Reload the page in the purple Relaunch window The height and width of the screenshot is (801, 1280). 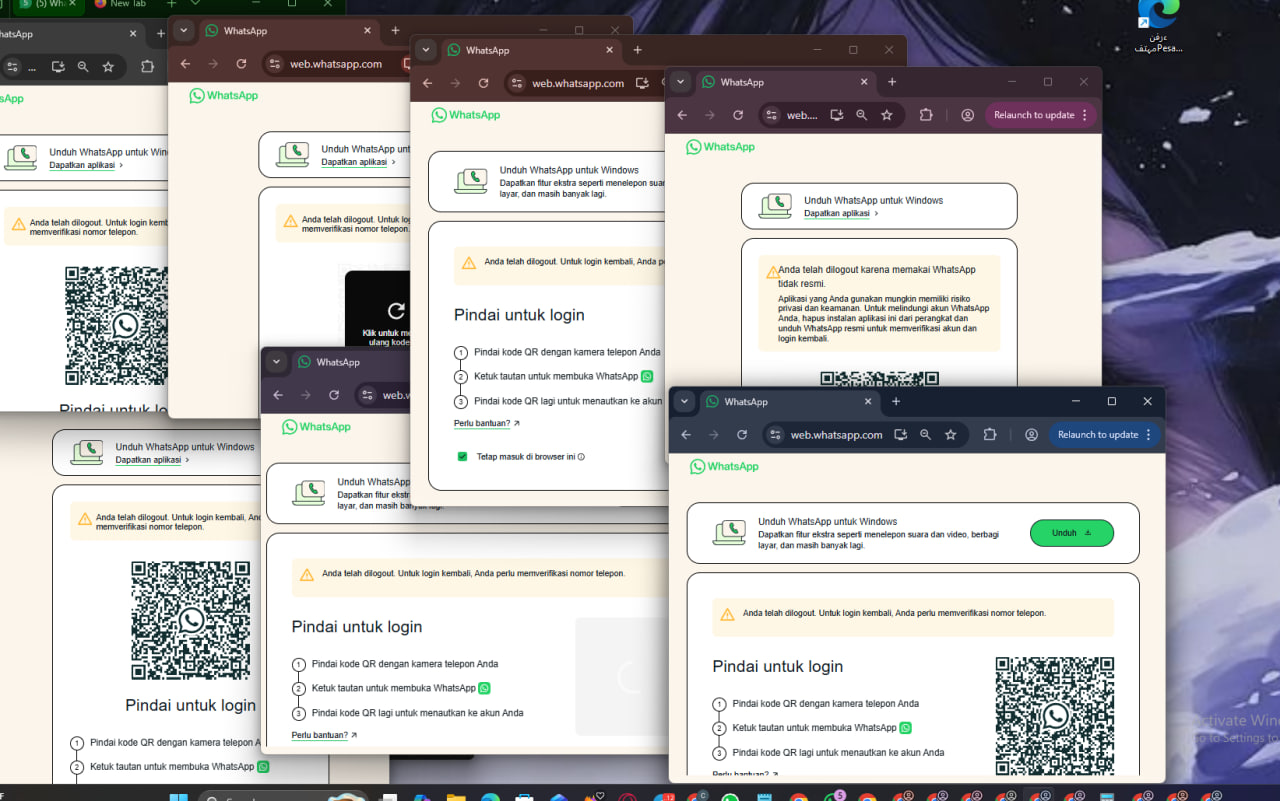pos(738,115)
